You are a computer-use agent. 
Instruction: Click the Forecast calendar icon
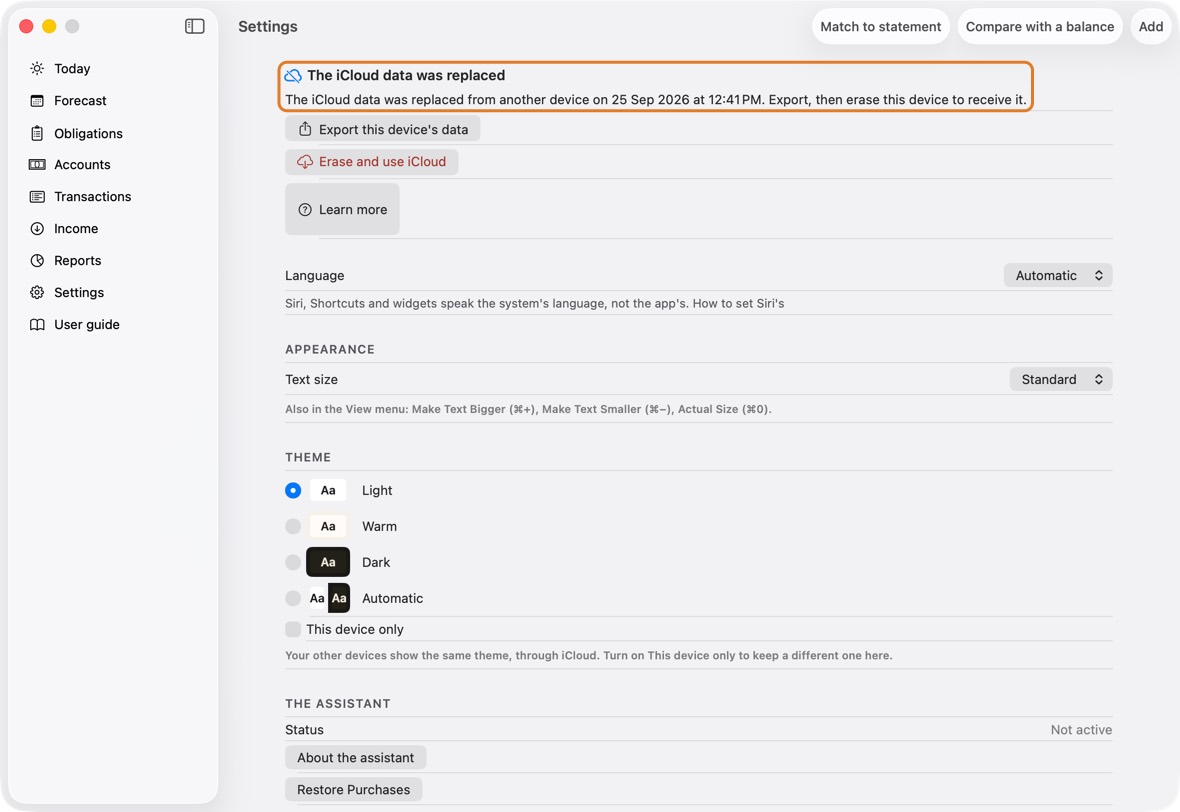37,101
